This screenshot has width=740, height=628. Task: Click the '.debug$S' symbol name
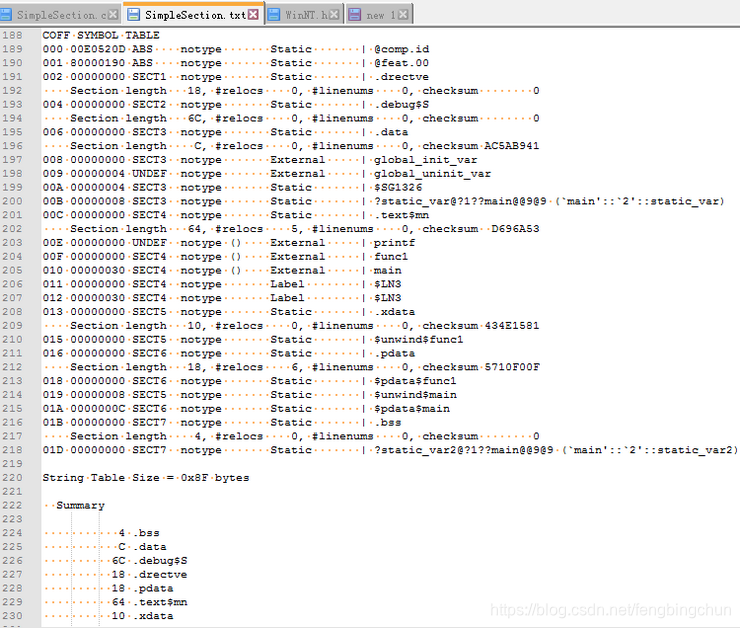point(402,104)
